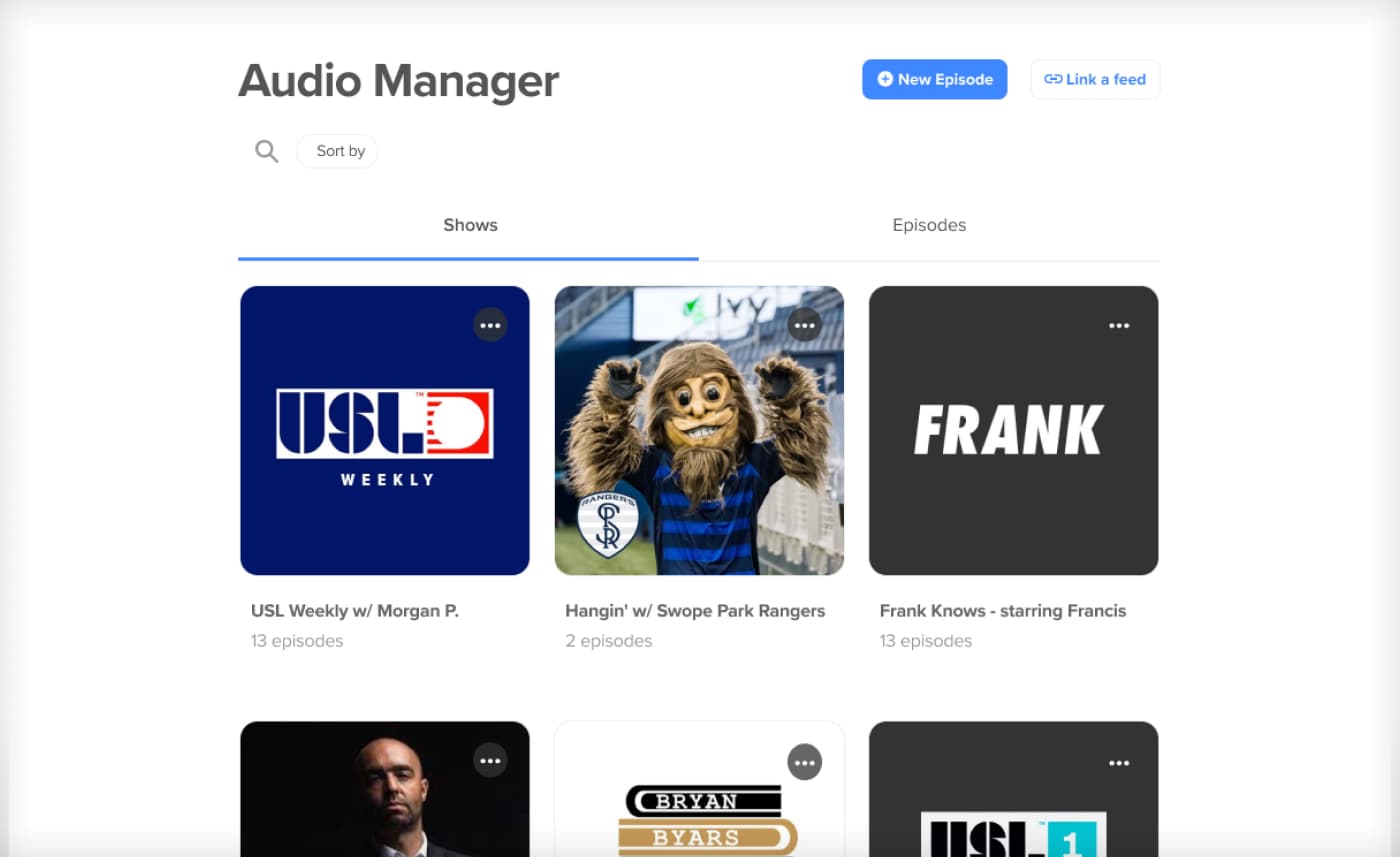Viewport: 1400px width, 857px height.
Task: Click '2 episodes' under Swope Park Rangers
Action: coord(608,641)
